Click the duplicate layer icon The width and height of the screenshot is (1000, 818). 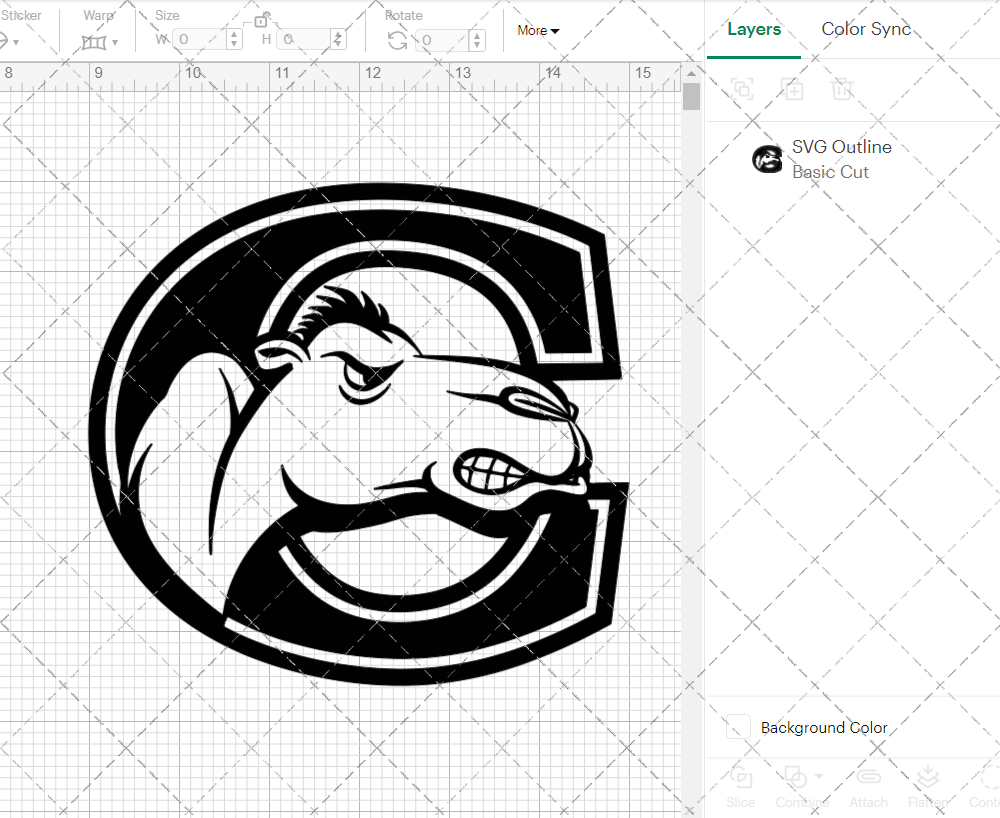coord(793,89)
